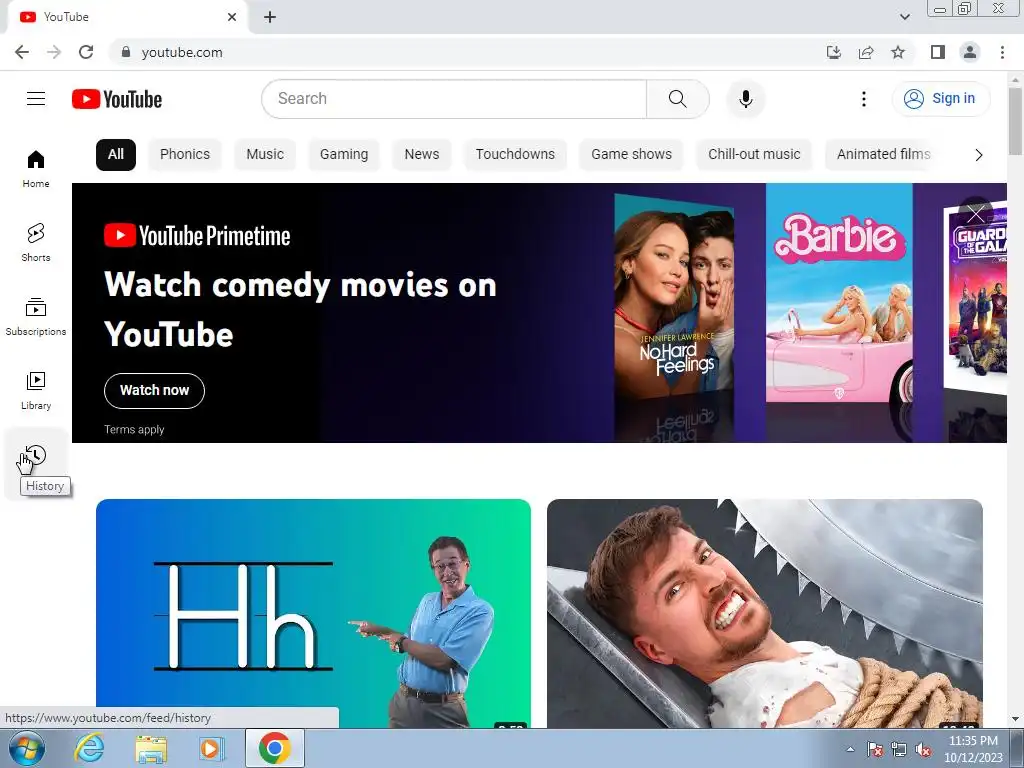Share this page icon
Screen dimensions: 1024x768
pos(866,52)
